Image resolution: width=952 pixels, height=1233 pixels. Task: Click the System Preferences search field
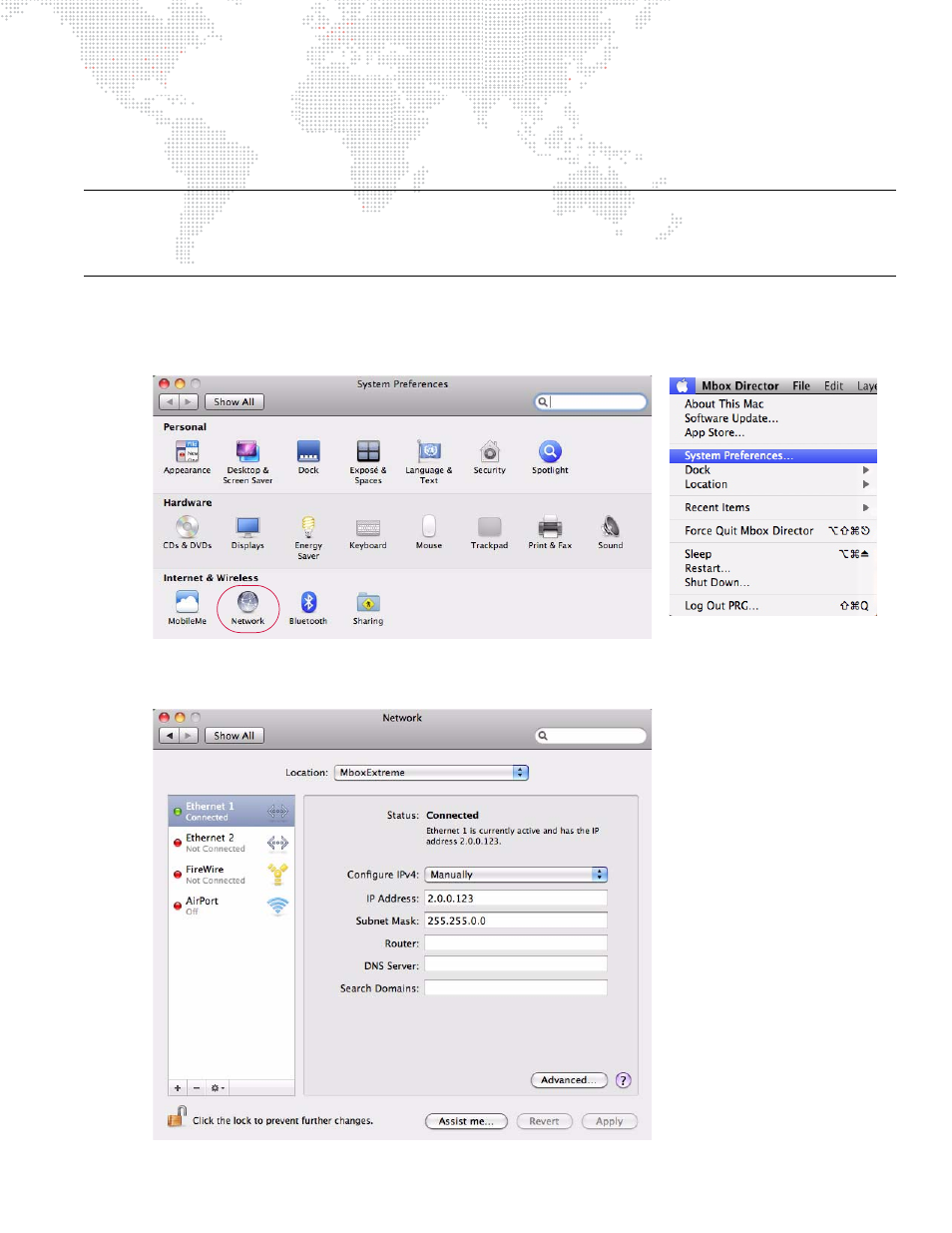[591, 402]
